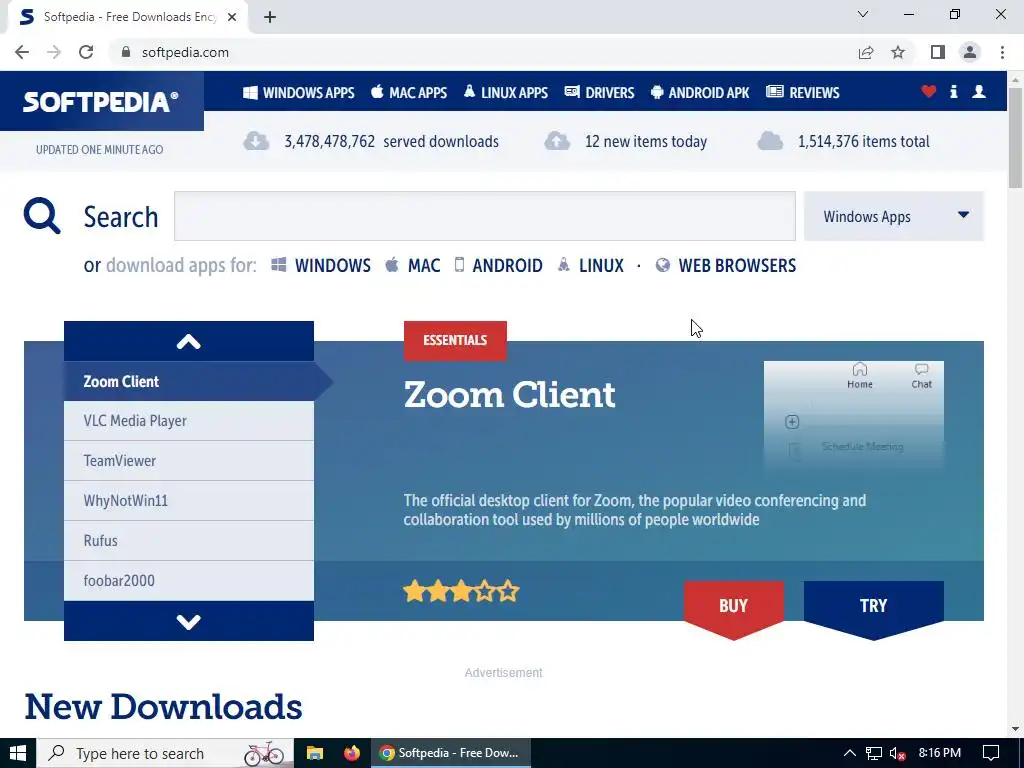This screenshot has height=768, width=1024.
Task: Launch Firefox from the taskbar
Action: tap(351, 753)
